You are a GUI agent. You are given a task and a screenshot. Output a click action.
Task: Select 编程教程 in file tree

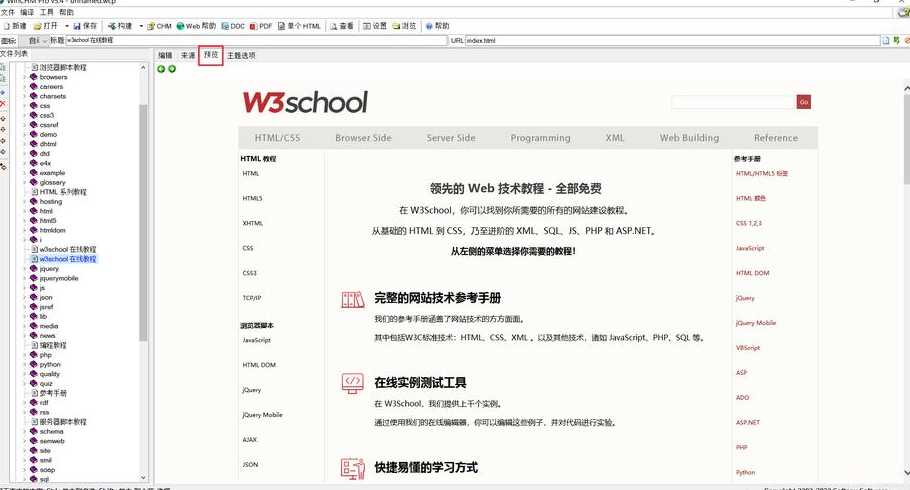coord(53,345)
